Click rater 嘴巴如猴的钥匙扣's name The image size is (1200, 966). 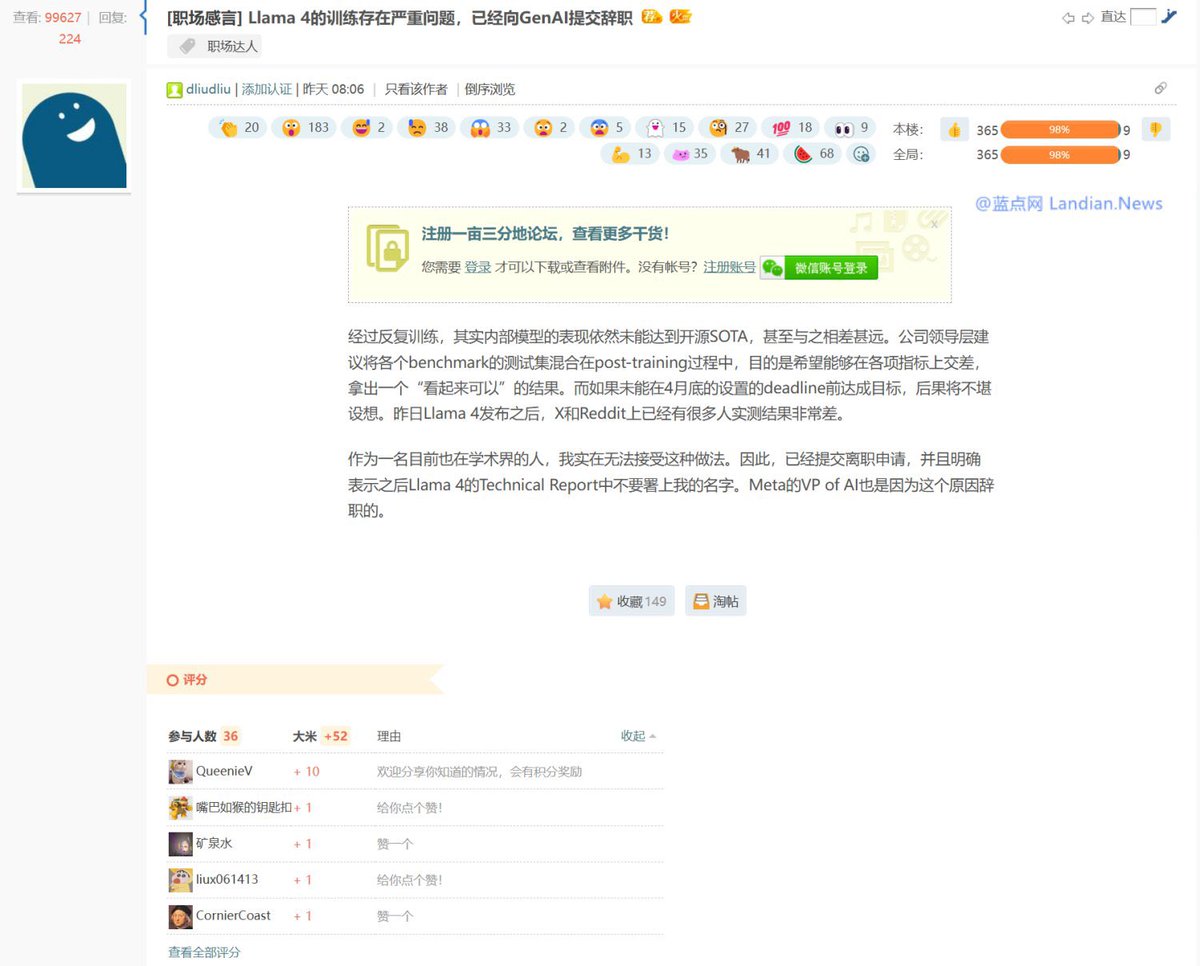pos(244,807)
